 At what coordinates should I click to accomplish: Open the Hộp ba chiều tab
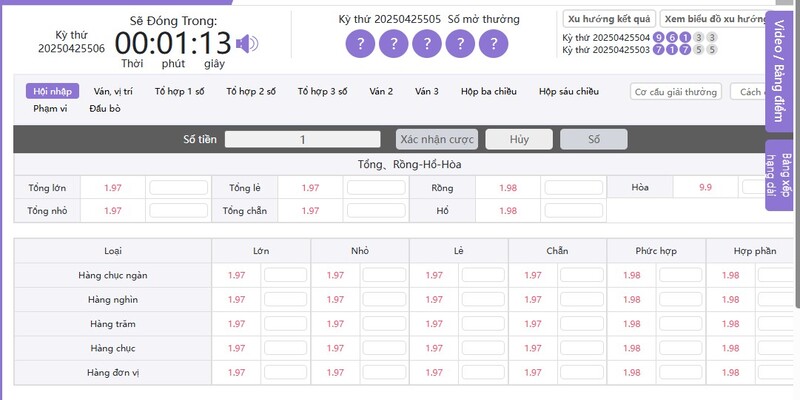pos(488,91)
